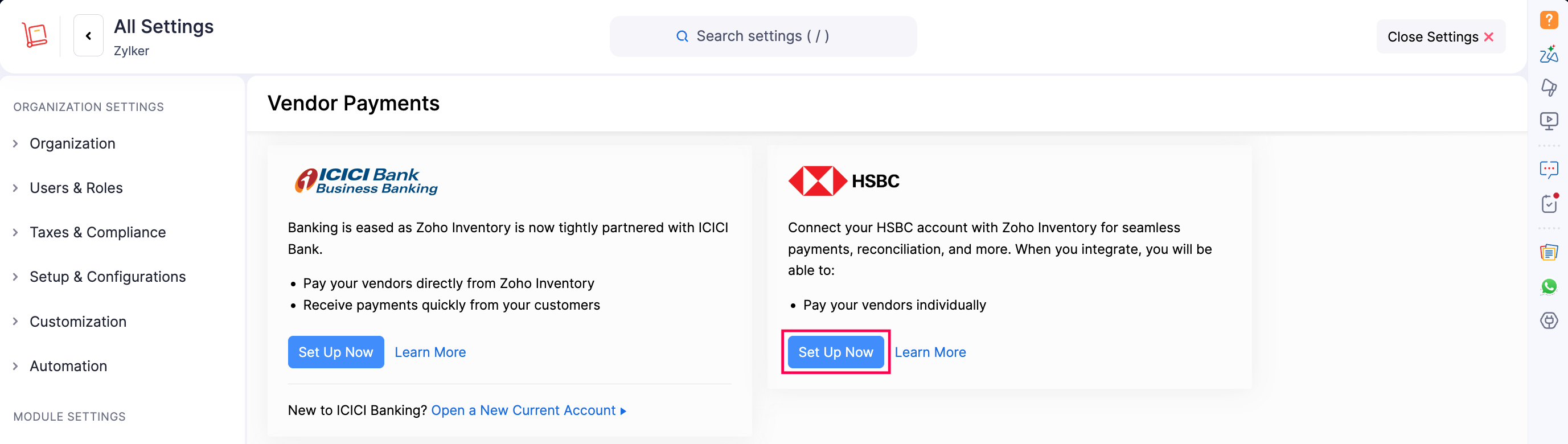This screenshot has height=444, width=1568.
Task: Expand the Taxes & Compliance section
Action: (x=97, y=232)
